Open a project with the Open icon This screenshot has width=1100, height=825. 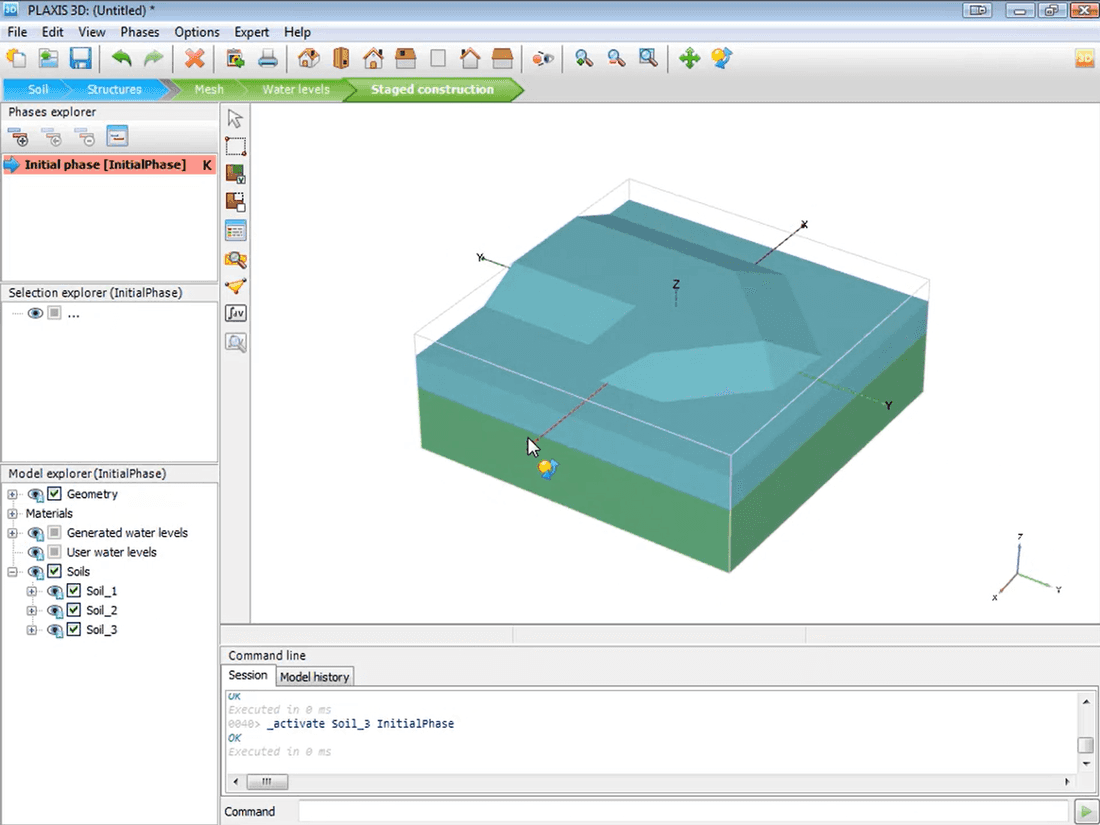point(48,58)
